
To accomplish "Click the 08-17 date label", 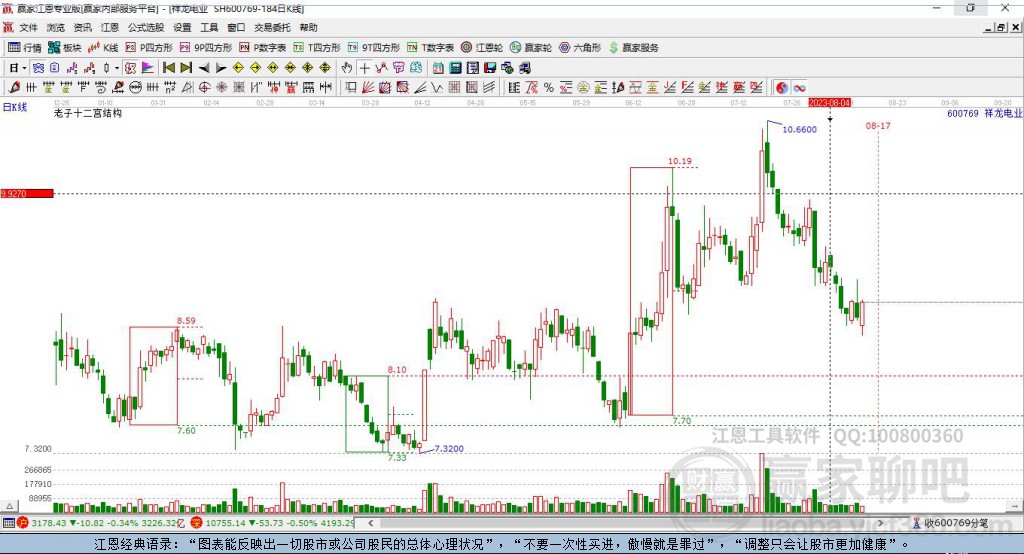I will [878, 125].
